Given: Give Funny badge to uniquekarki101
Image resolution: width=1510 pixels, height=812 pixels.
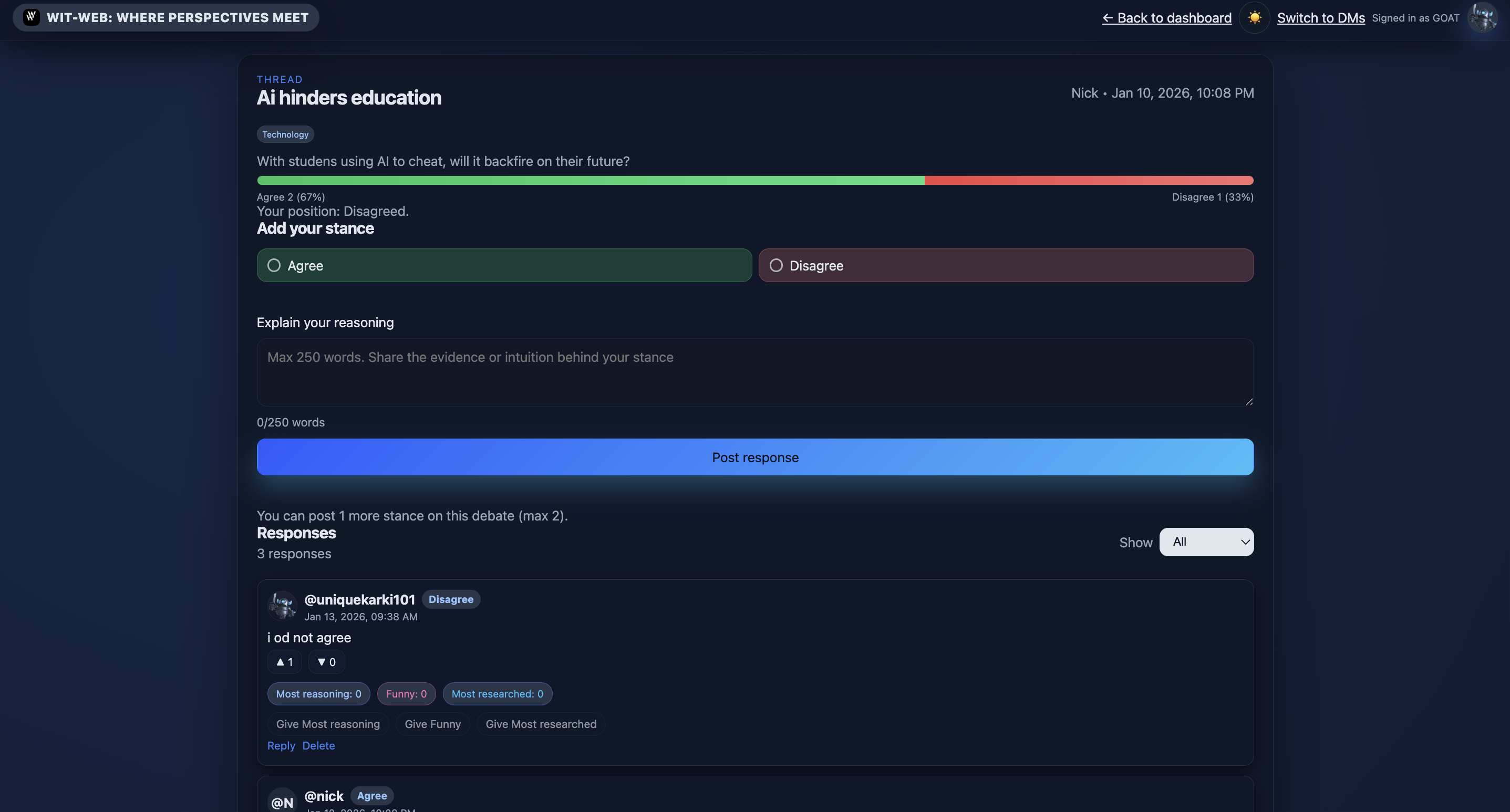Looking at the screenshot, I should [x=432, y=724].
